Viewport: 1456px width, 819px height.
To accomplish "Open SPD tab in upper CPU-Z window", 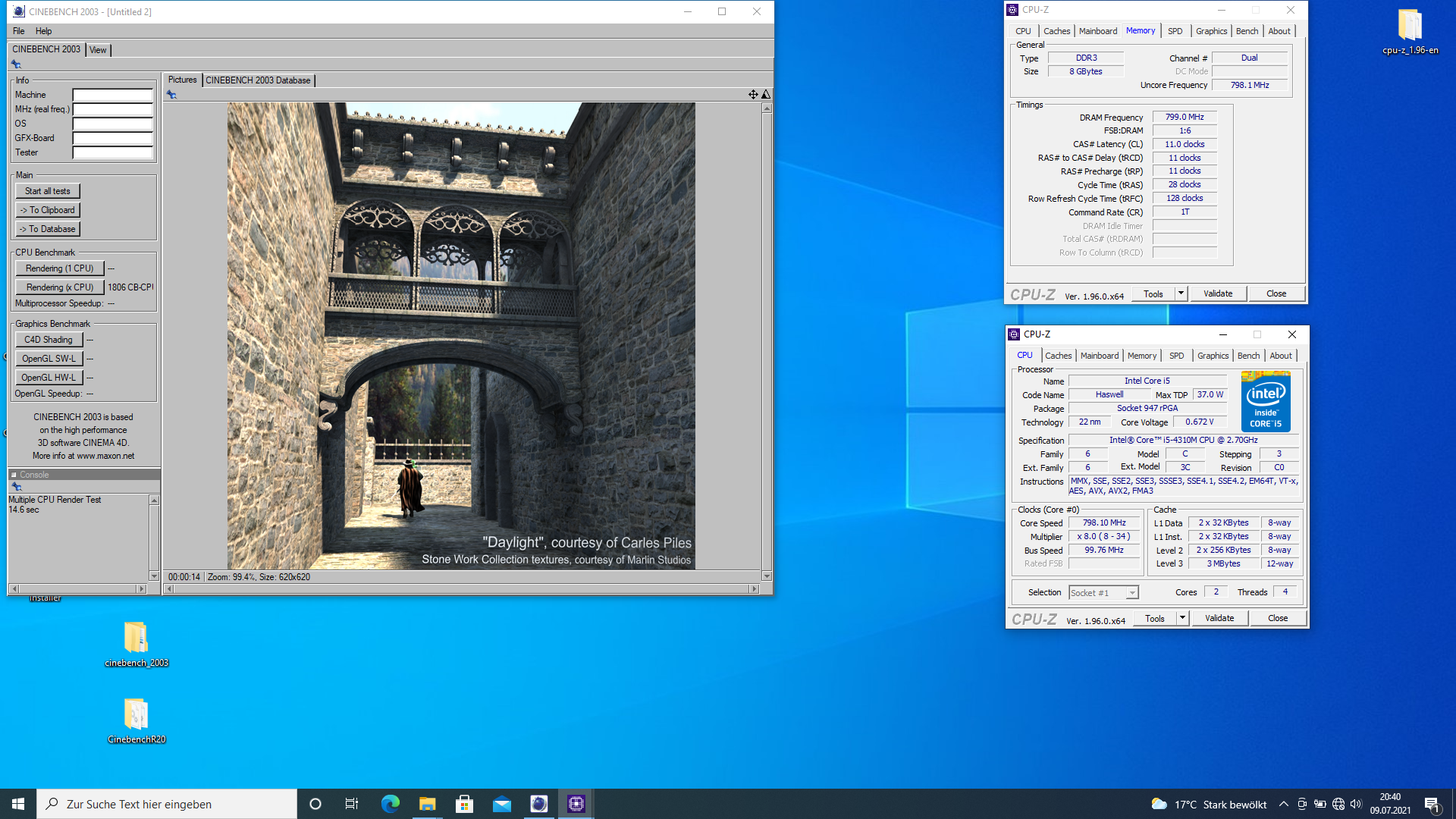I will pyautogui.click(x=1175, y=31).
